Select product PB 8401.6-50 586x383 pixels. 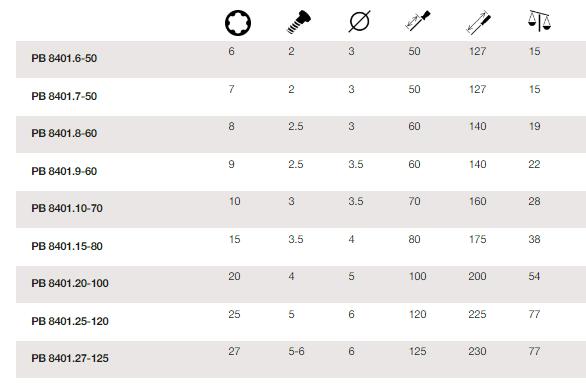coord(64,58)
